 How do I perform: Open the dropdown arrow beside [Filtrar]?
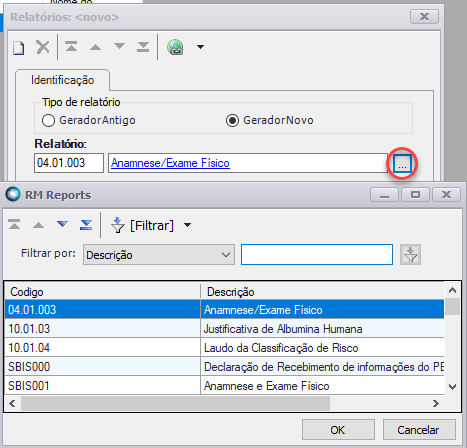coord(188,225)
